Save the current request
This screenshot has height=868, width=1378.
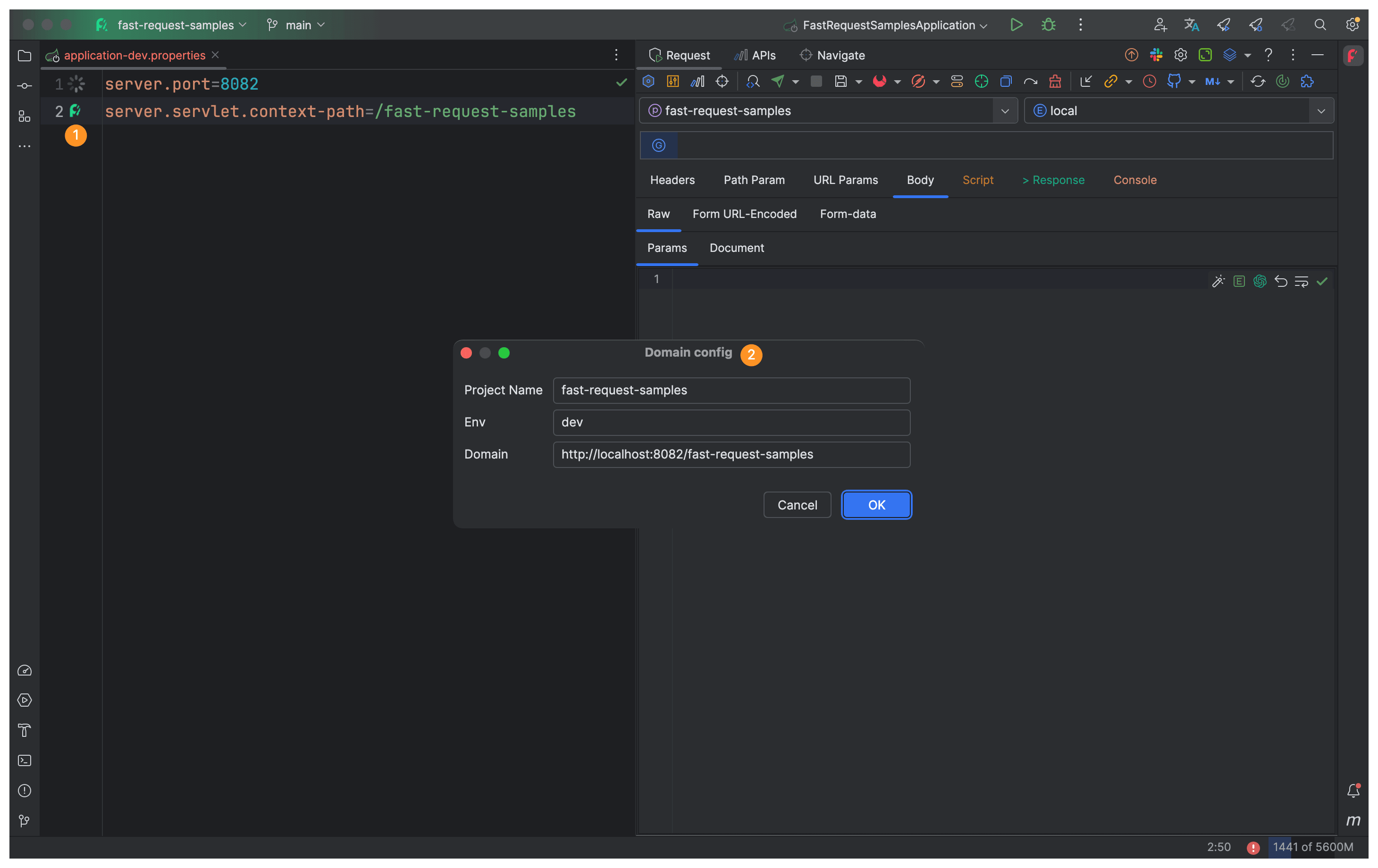coord(842,81)
